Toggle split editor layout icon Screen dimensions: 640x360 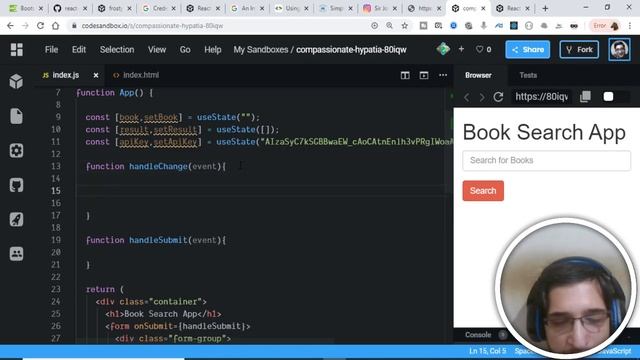405,75
